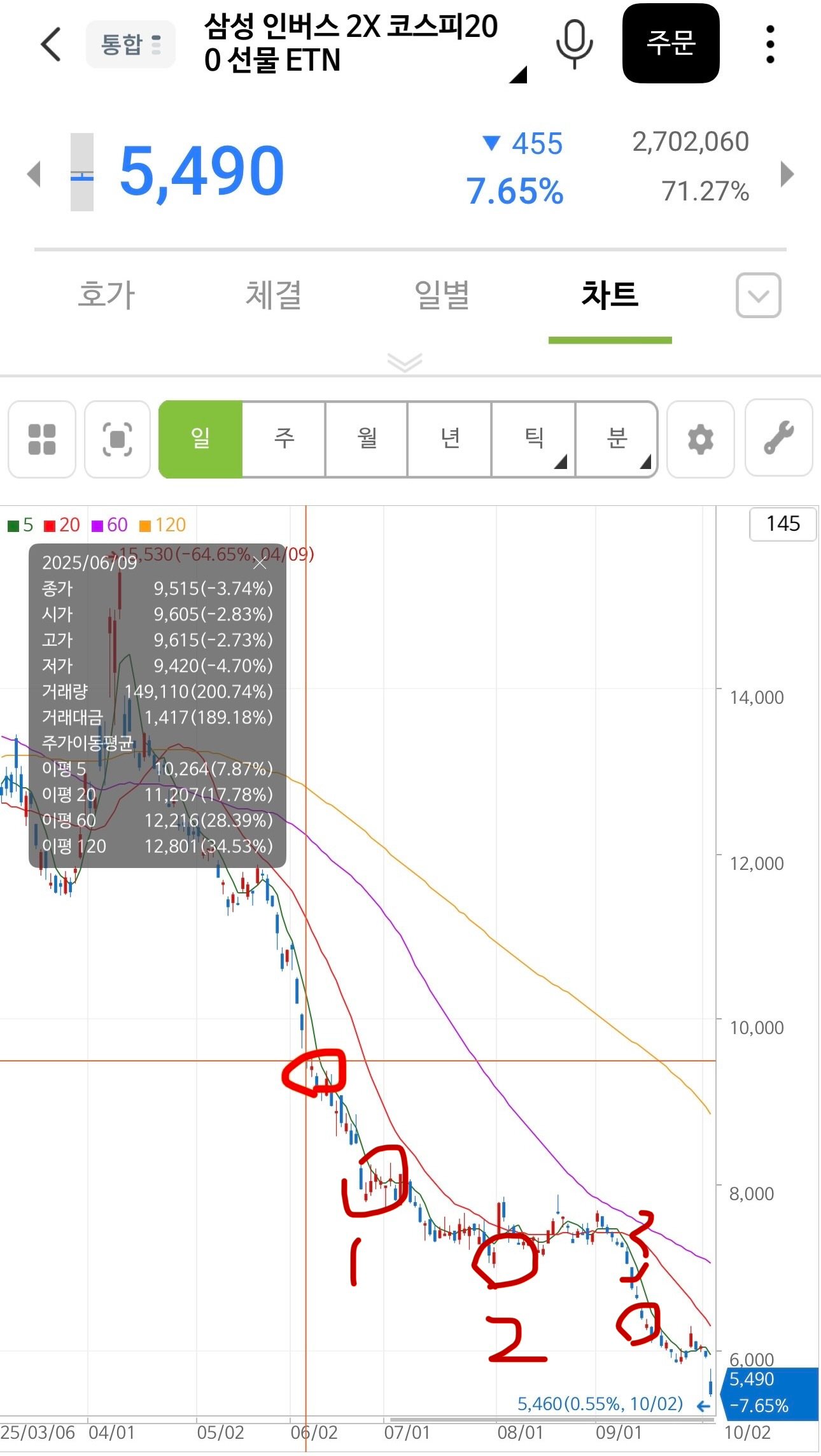The image size is (821, 1456).
Task: Open the three-dot more options menu
Action: point(770,44)
